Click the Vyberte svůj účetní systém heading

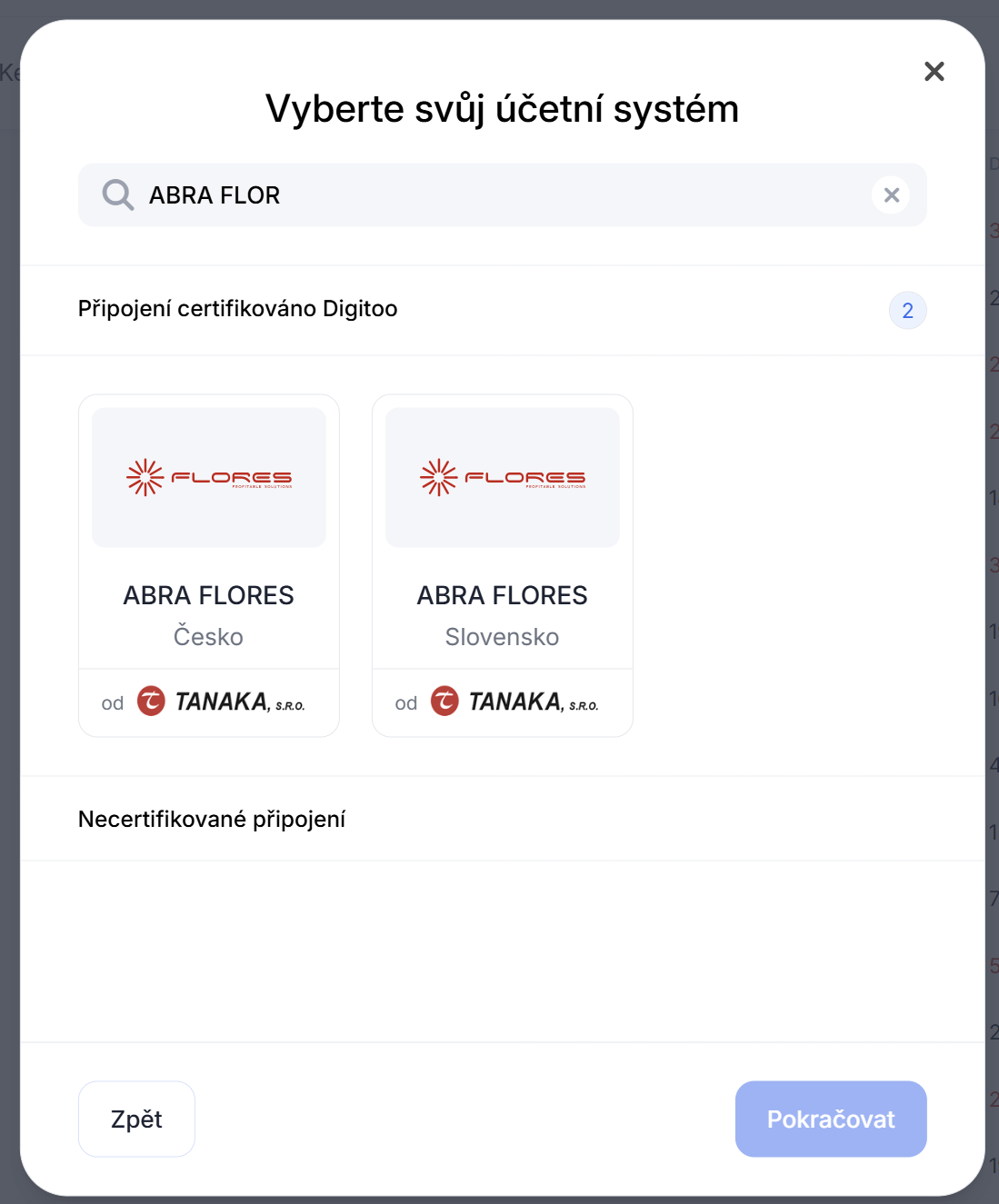click(x=502, y=109)
